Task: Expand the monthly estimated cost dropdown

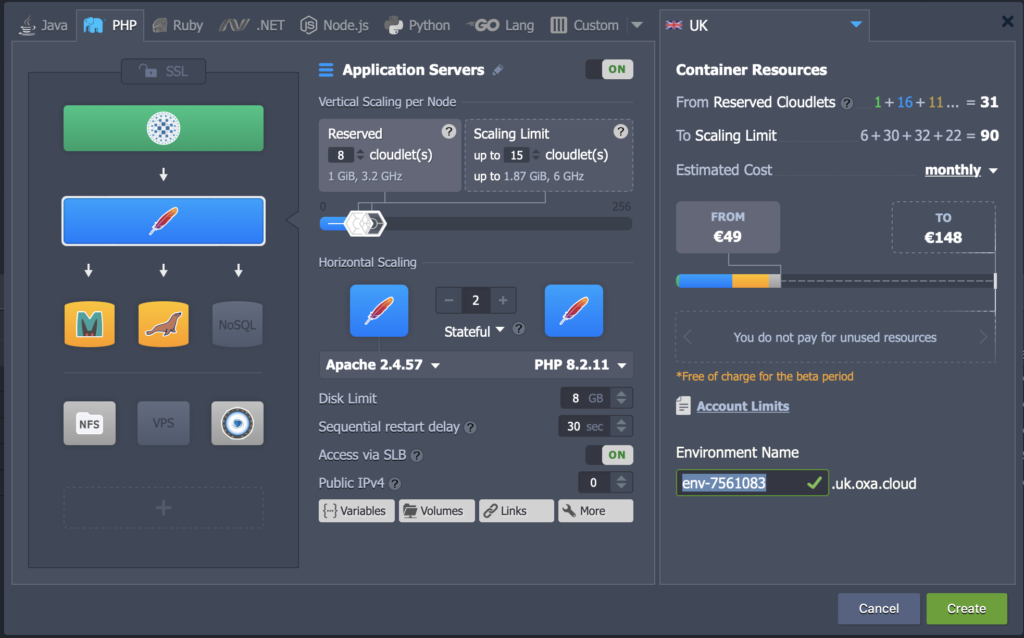Action: click(x=961, y=170)
